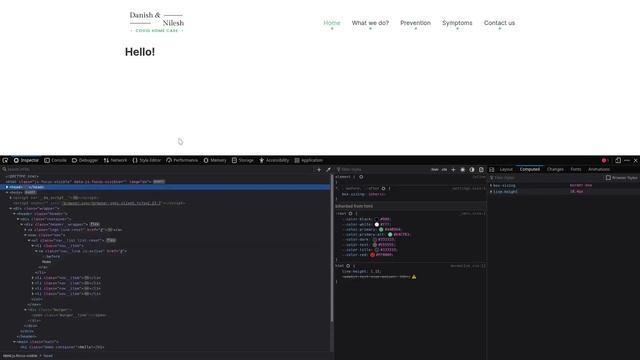
Task: Collapse the div class burger node
Action: tap(25, 310)
